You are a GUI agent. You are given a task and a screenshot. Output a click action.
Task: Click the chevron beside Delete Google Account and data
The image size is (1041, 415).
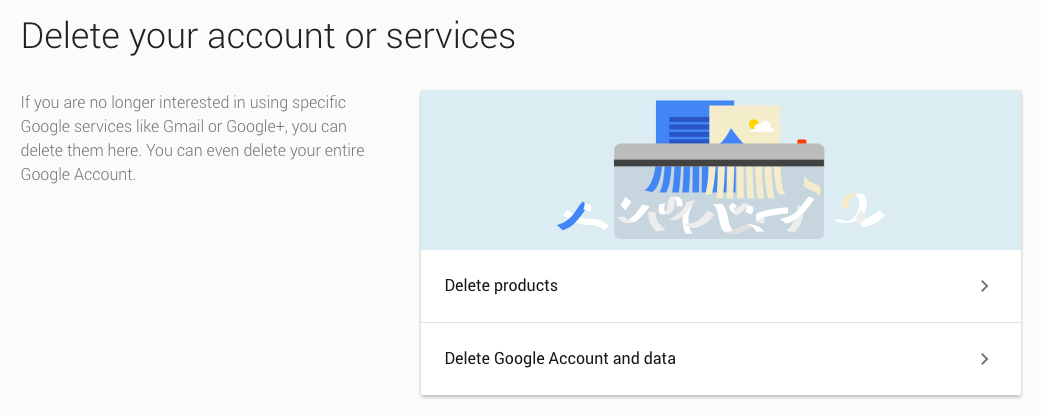[984, 358]
